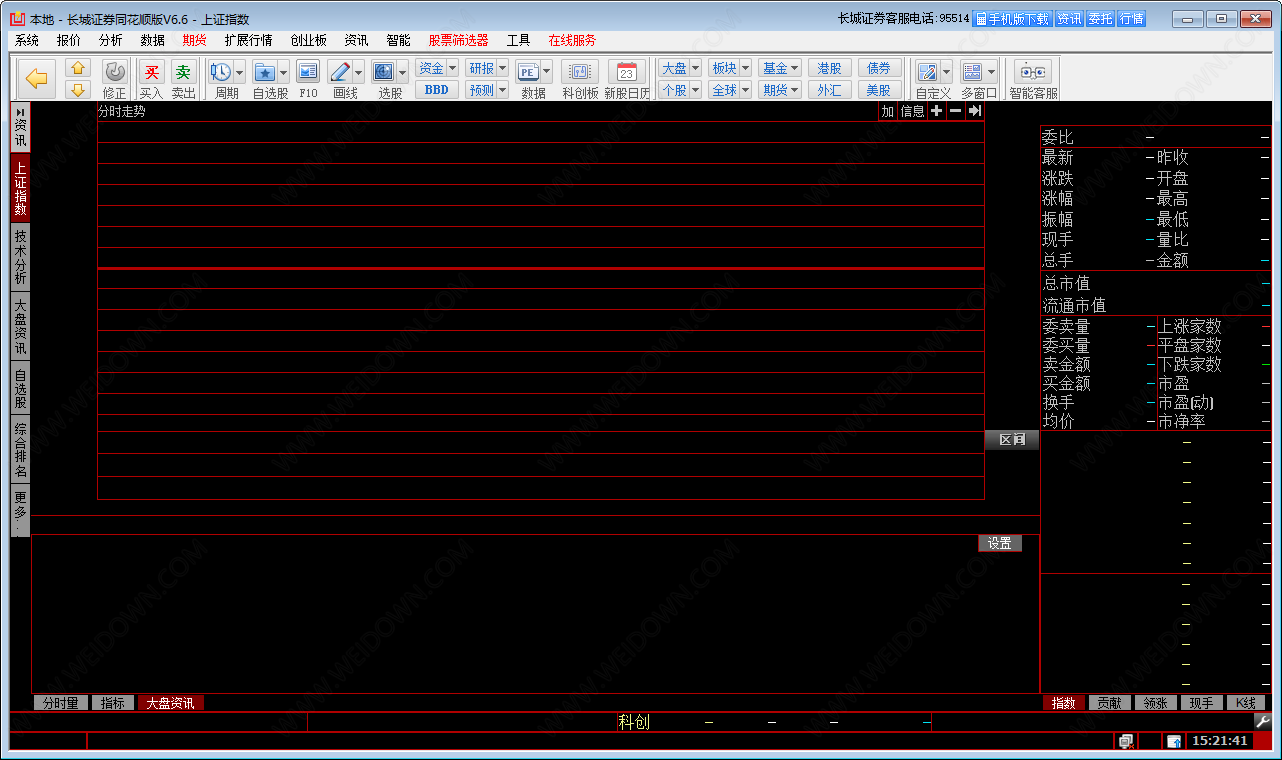Image resolution: width=1282 pixels, height=760 pixels.
Task: Open the 在线服务 menu
Action: click(572, 40)
